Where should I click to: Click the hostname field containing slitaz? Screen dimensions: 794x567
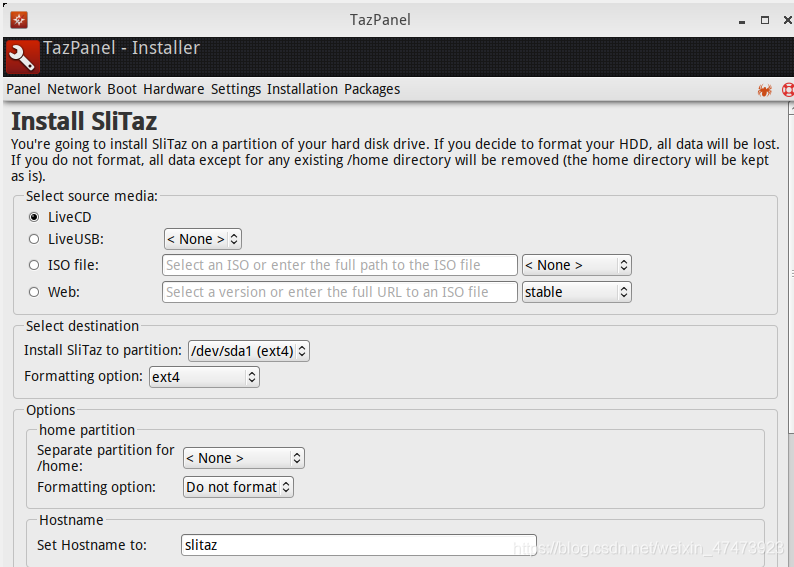tap(359, 545)
